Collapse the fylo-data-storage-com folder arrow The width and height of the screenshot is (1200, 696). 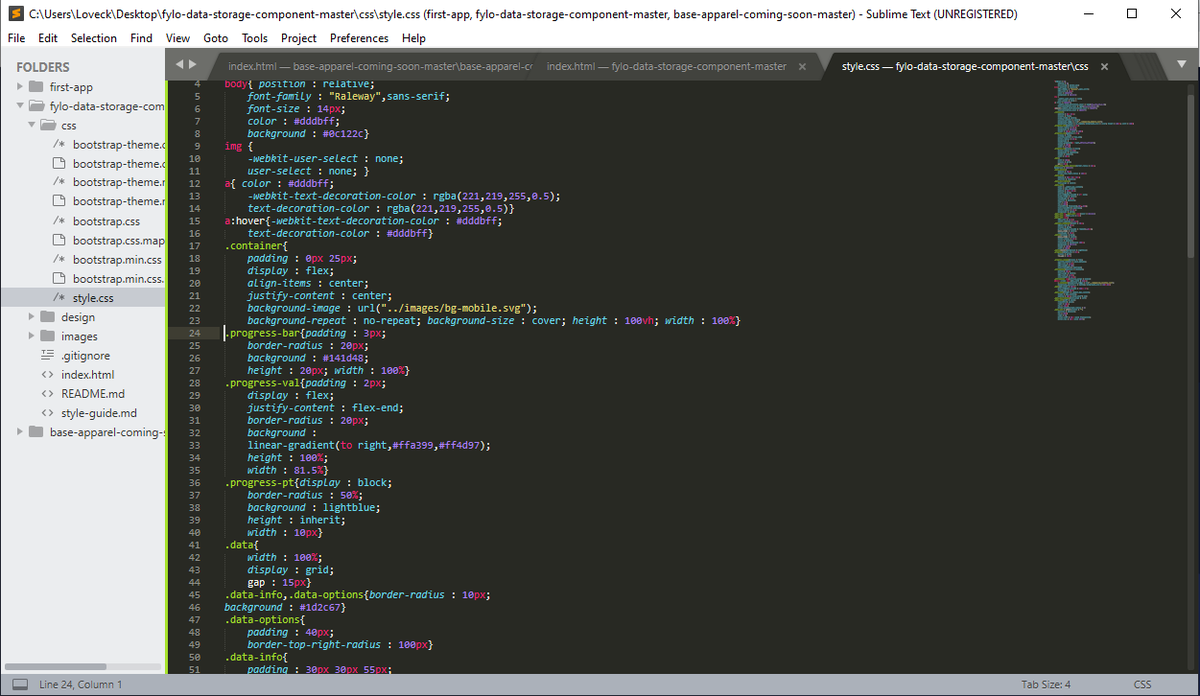tap(21, 106)
